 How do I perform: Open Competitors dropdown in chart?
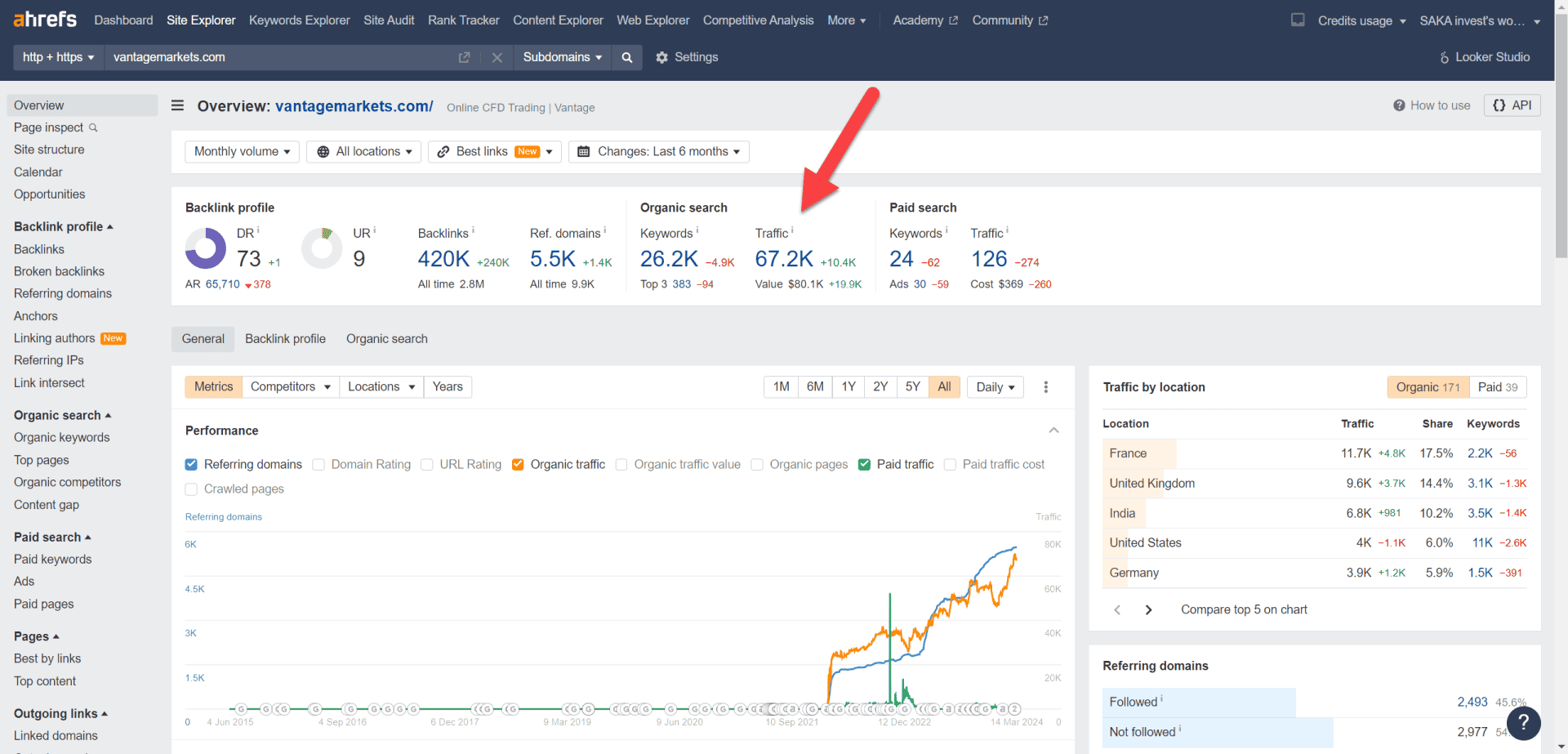coord(291,387)
